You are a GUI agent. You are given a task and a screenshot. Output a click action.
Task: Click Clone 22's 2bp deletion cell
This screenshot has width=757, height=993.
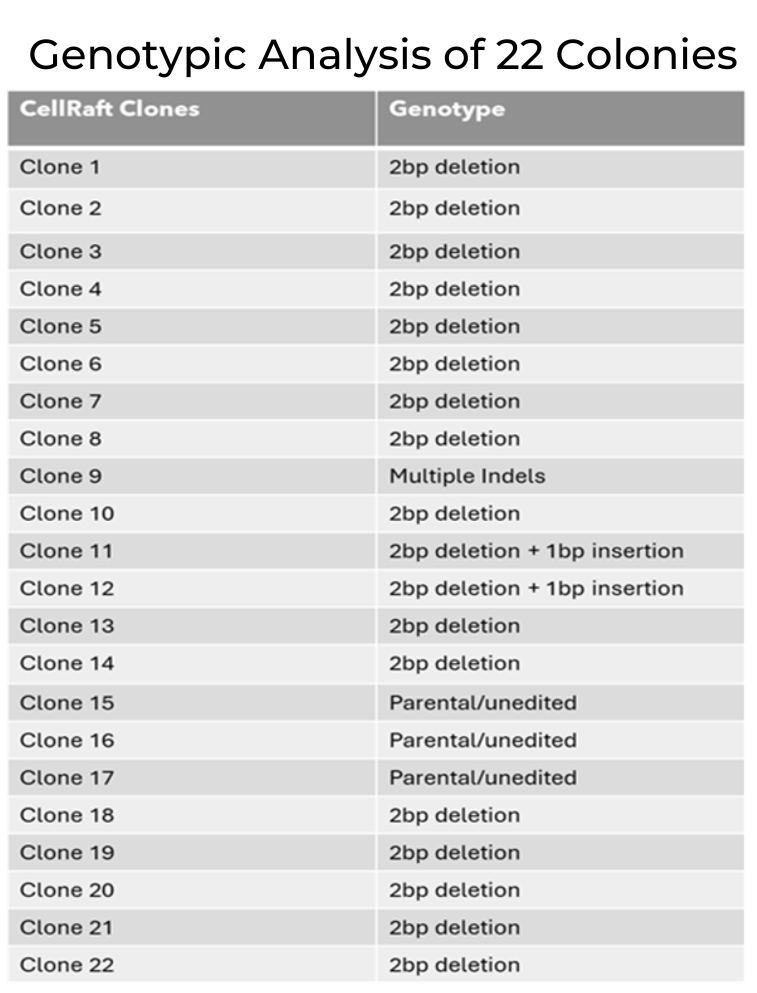560,965
